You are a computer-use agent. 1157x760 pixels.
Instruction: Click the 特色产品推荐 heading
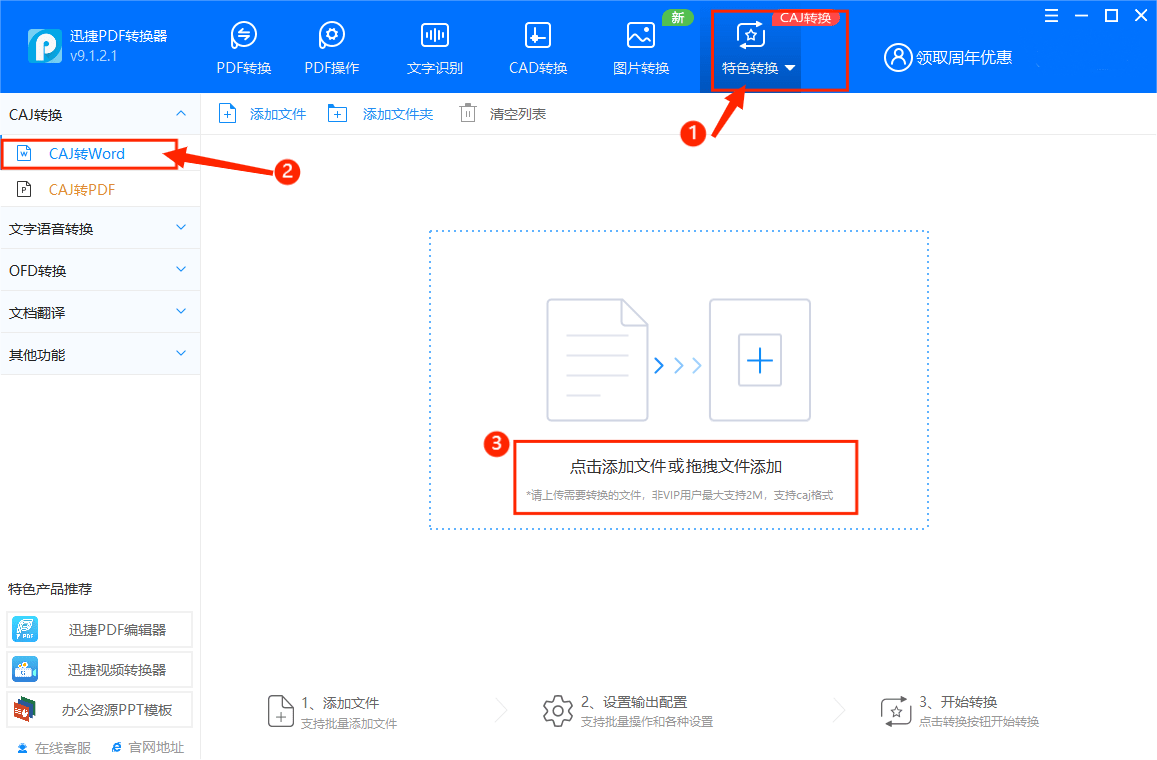[50, 589]
